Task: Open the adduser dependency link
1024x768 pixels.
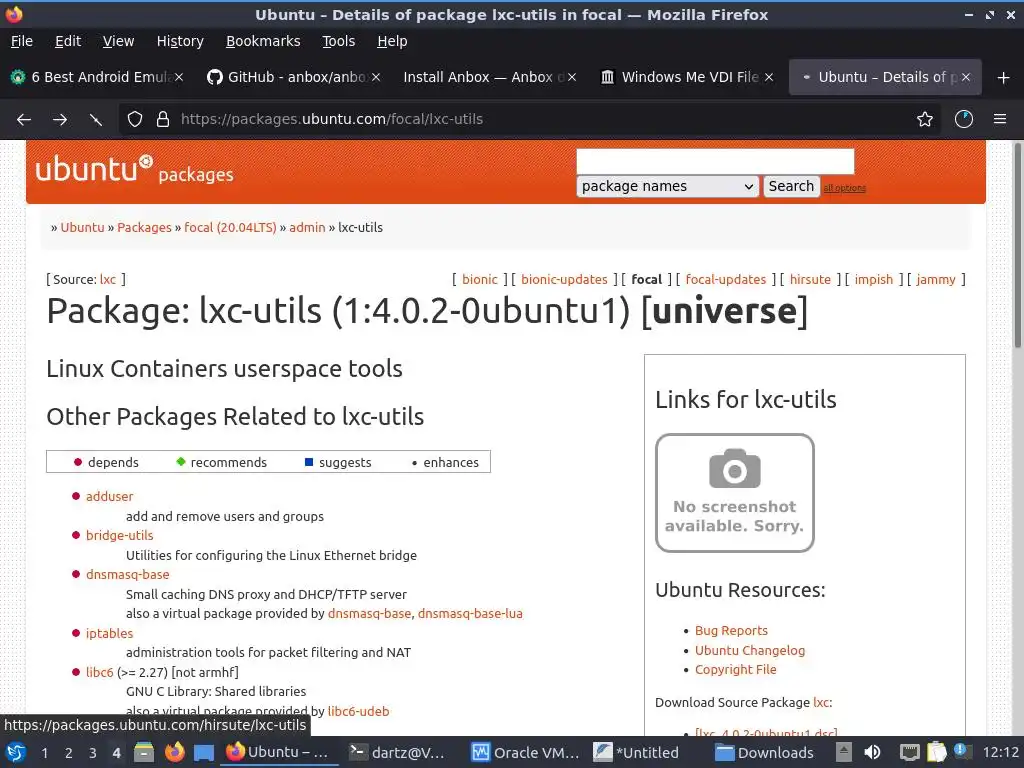Action: click(x=110, y=496)
